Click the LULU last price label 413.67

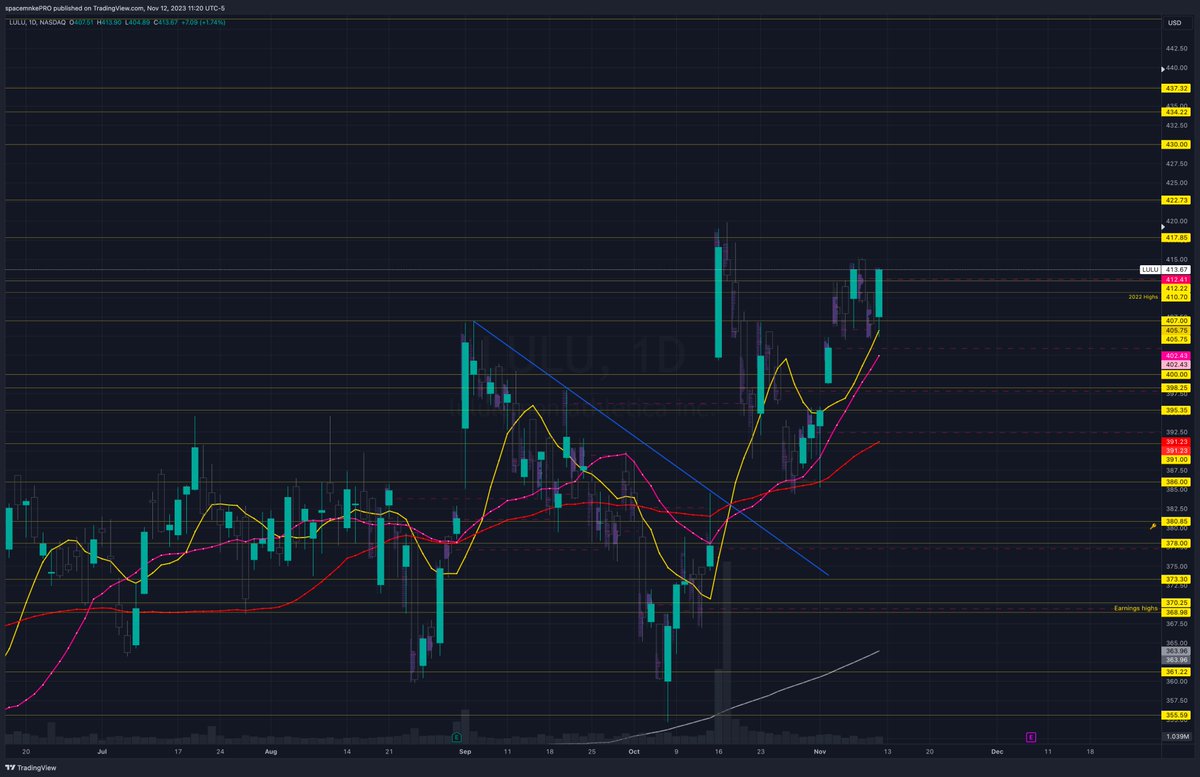(1175, 270)
